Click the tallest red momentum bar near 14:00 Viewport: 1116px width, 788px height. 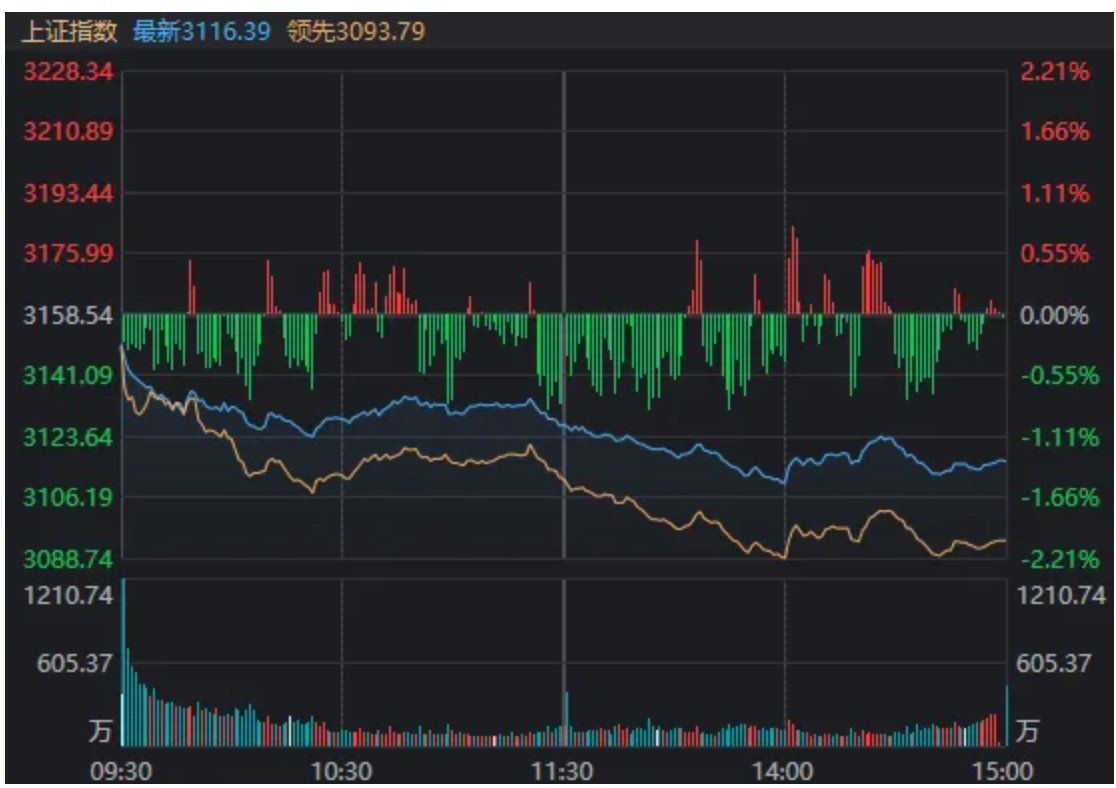pos(792,270)
